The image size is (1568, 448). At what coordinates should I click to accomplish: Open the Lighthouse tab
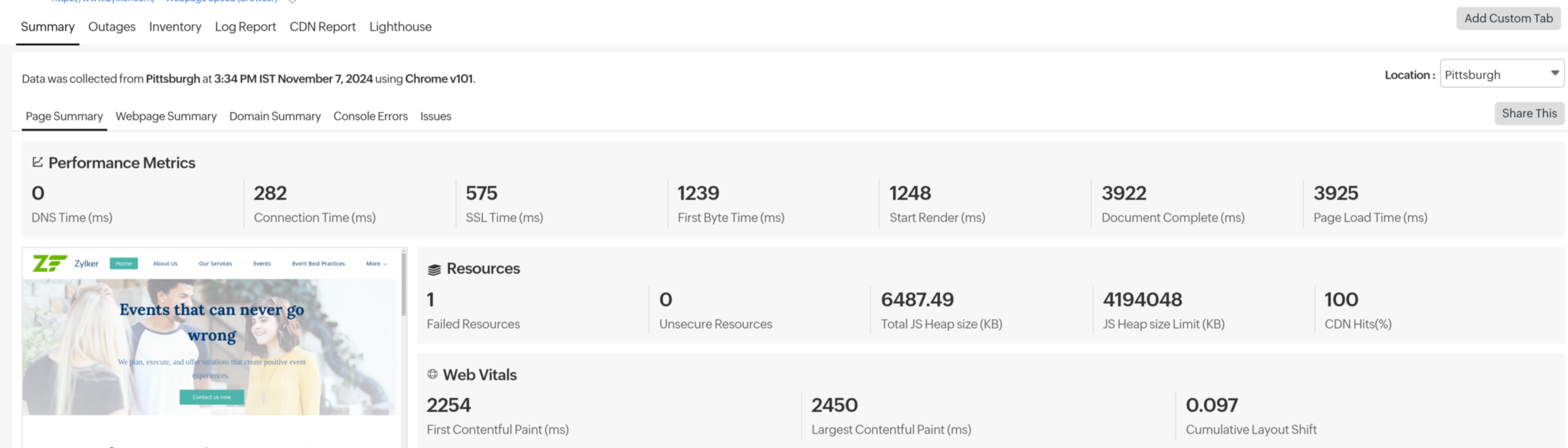click(x=400, y=27)
